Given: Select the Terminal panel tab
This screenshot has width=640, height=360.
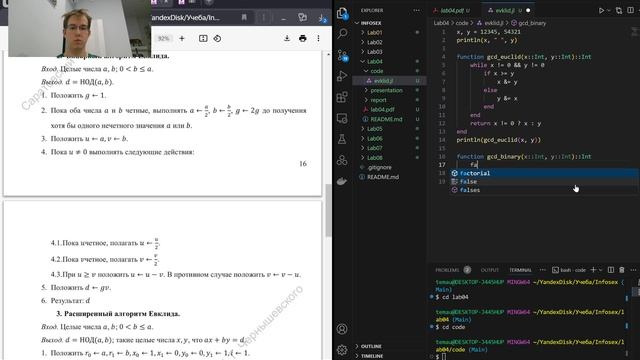Looking at the screenshot, I should point(520,270).
